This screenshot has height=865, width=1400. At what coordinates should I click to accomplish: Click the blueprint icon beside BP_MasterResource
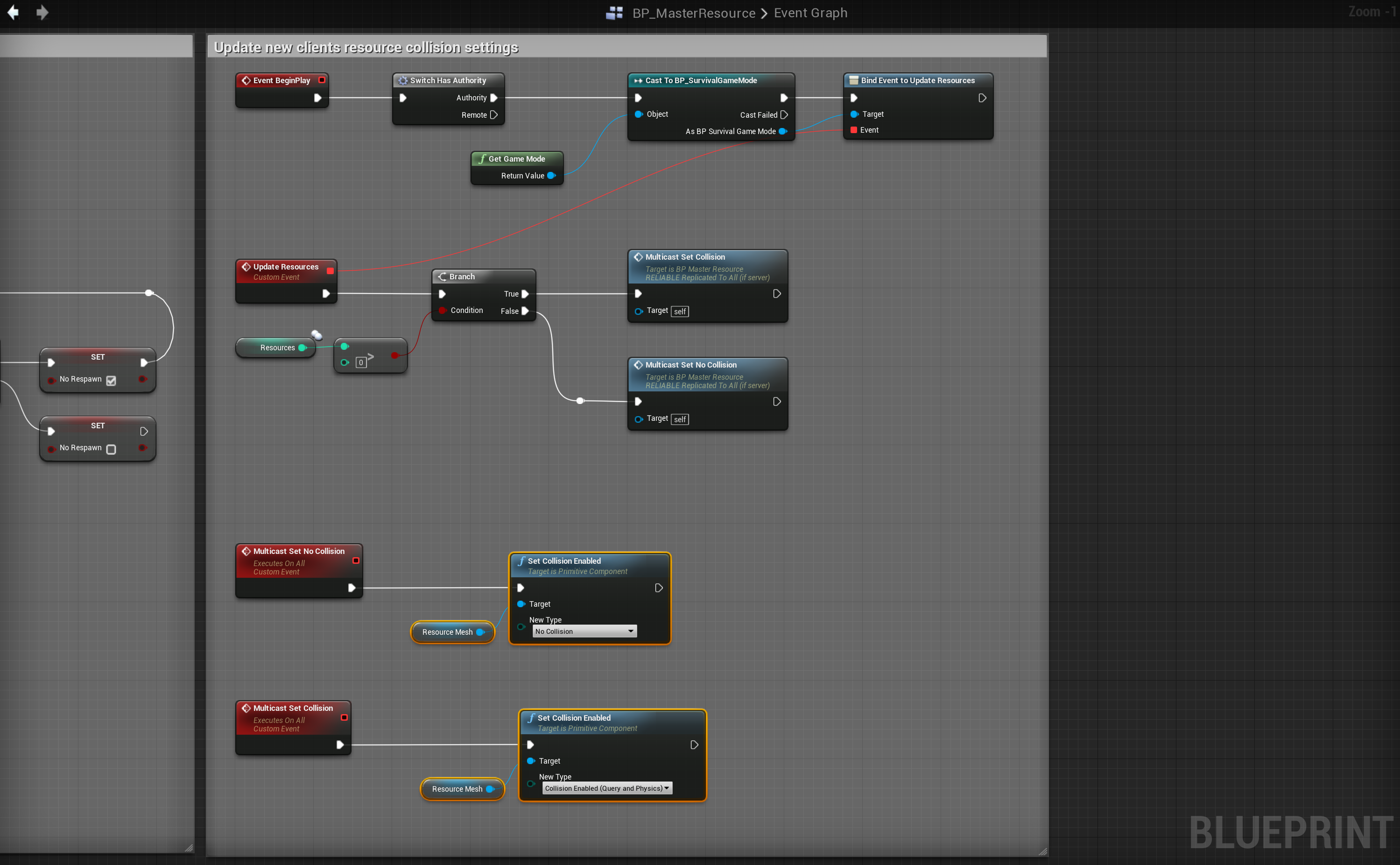614,13
